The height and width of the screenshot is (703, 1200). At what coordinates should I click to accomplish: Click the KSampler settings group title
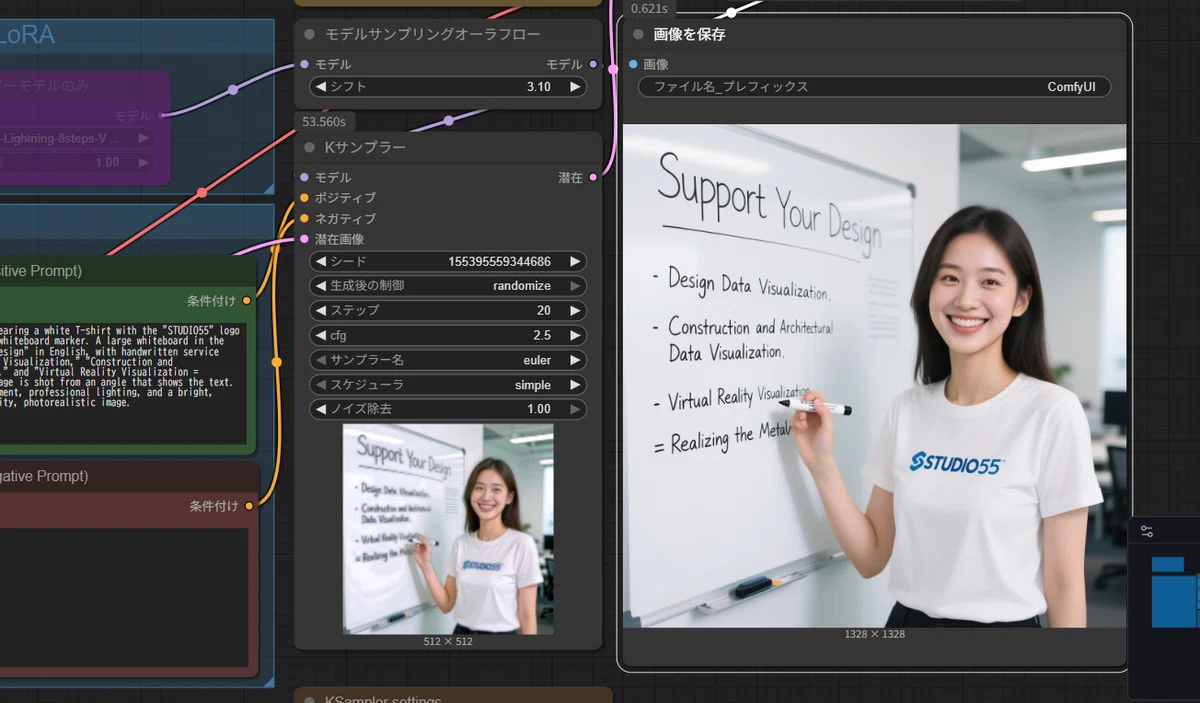click(x=383, y=699)
